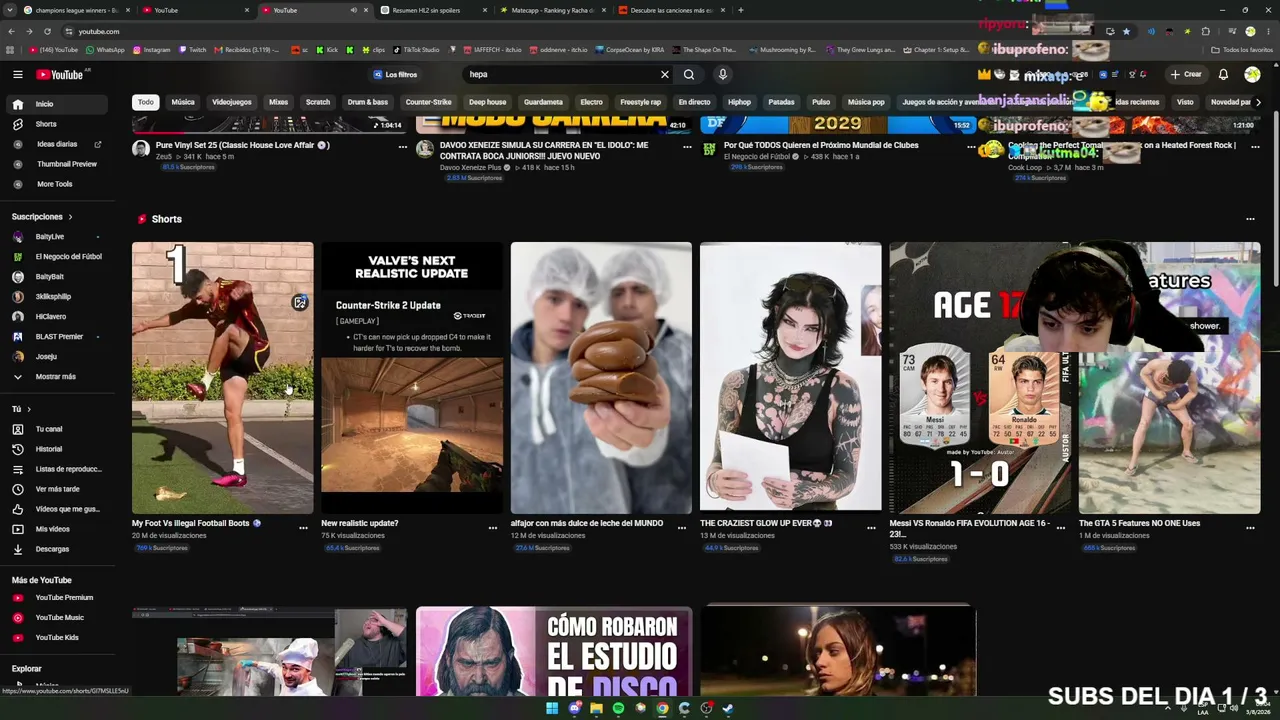1280x720 pixels.
Task: Open El Negocio del Fútbol subscription
Action: coord(57,257)
